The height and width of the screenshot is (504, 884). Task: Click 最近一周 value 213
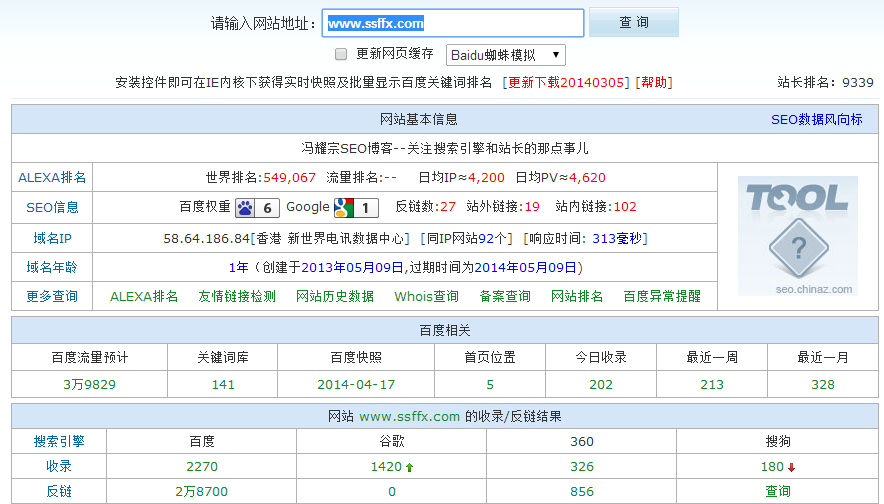point(711,384)
